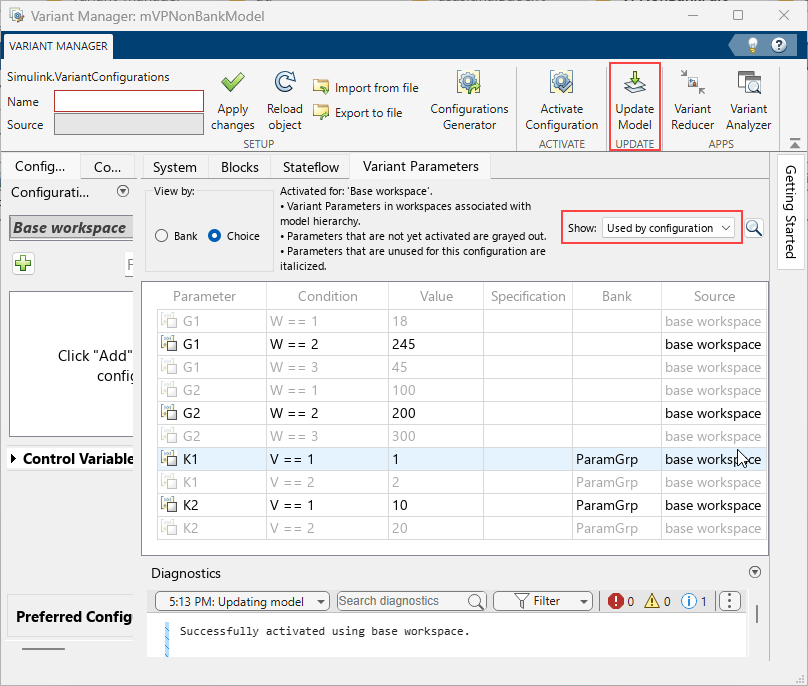
Task: Select the Base workspace configuration
Action: (71, 228)
